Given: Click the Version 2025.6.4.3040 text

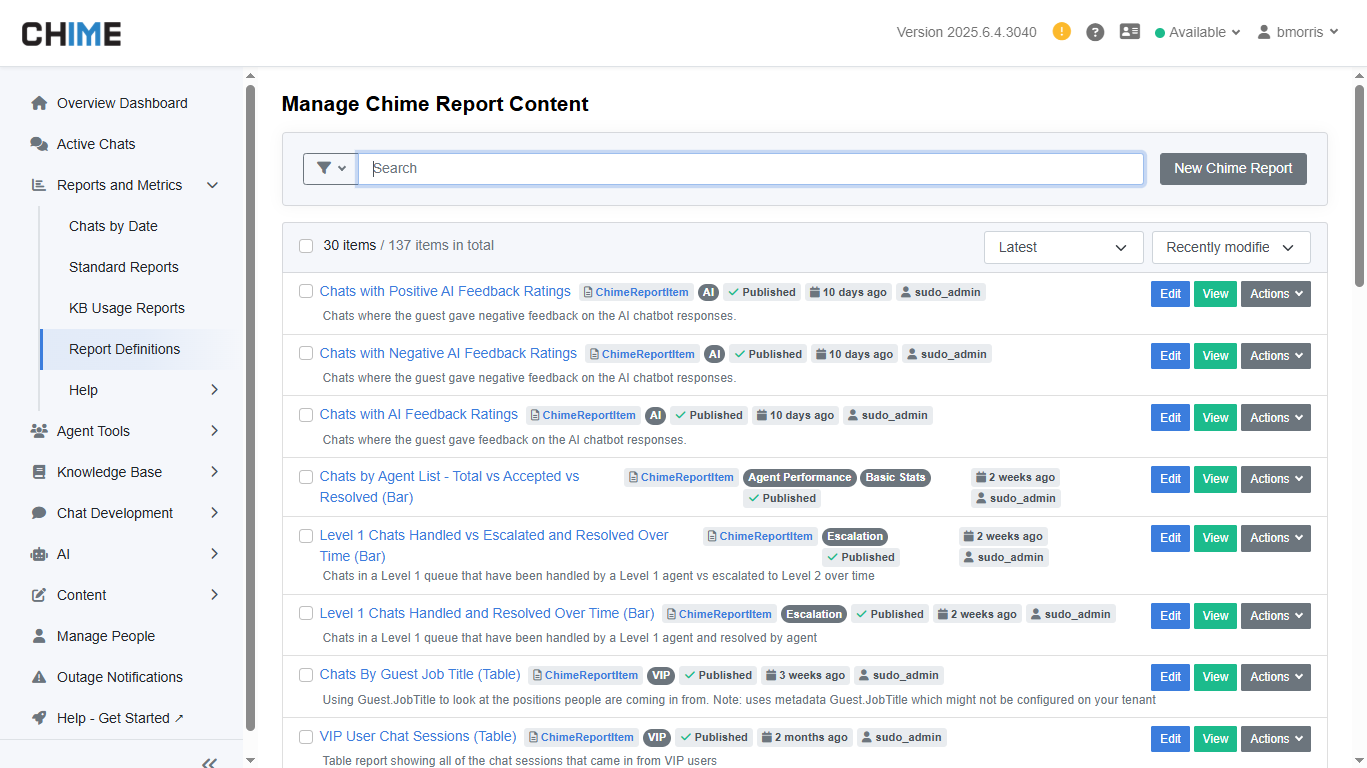Looking at the screenshot, I should pyautogui.click(x=967, y=32).
